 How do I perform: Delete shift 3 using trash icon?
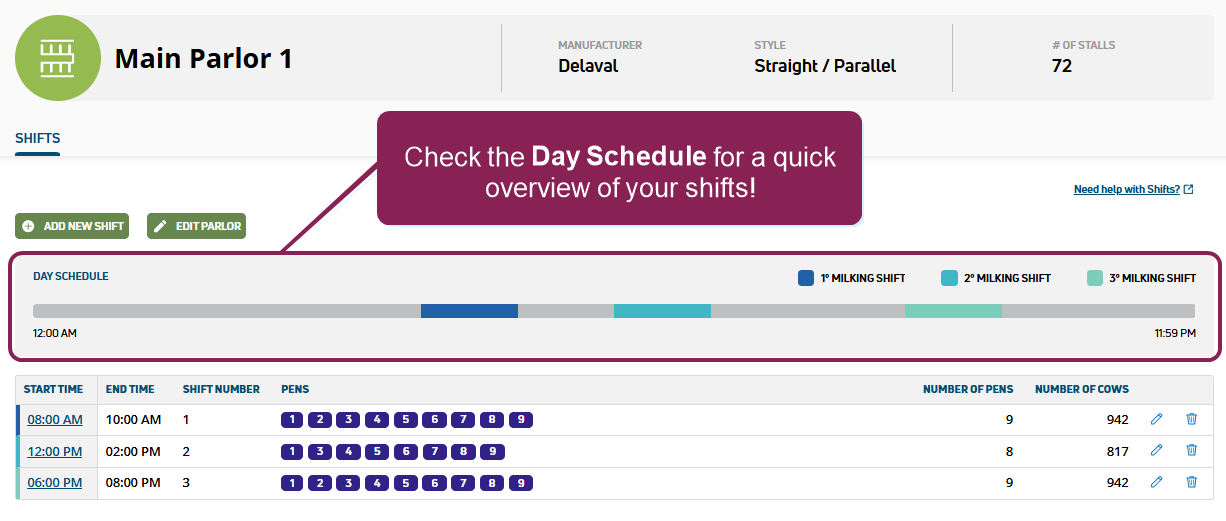coord(1191,482)
